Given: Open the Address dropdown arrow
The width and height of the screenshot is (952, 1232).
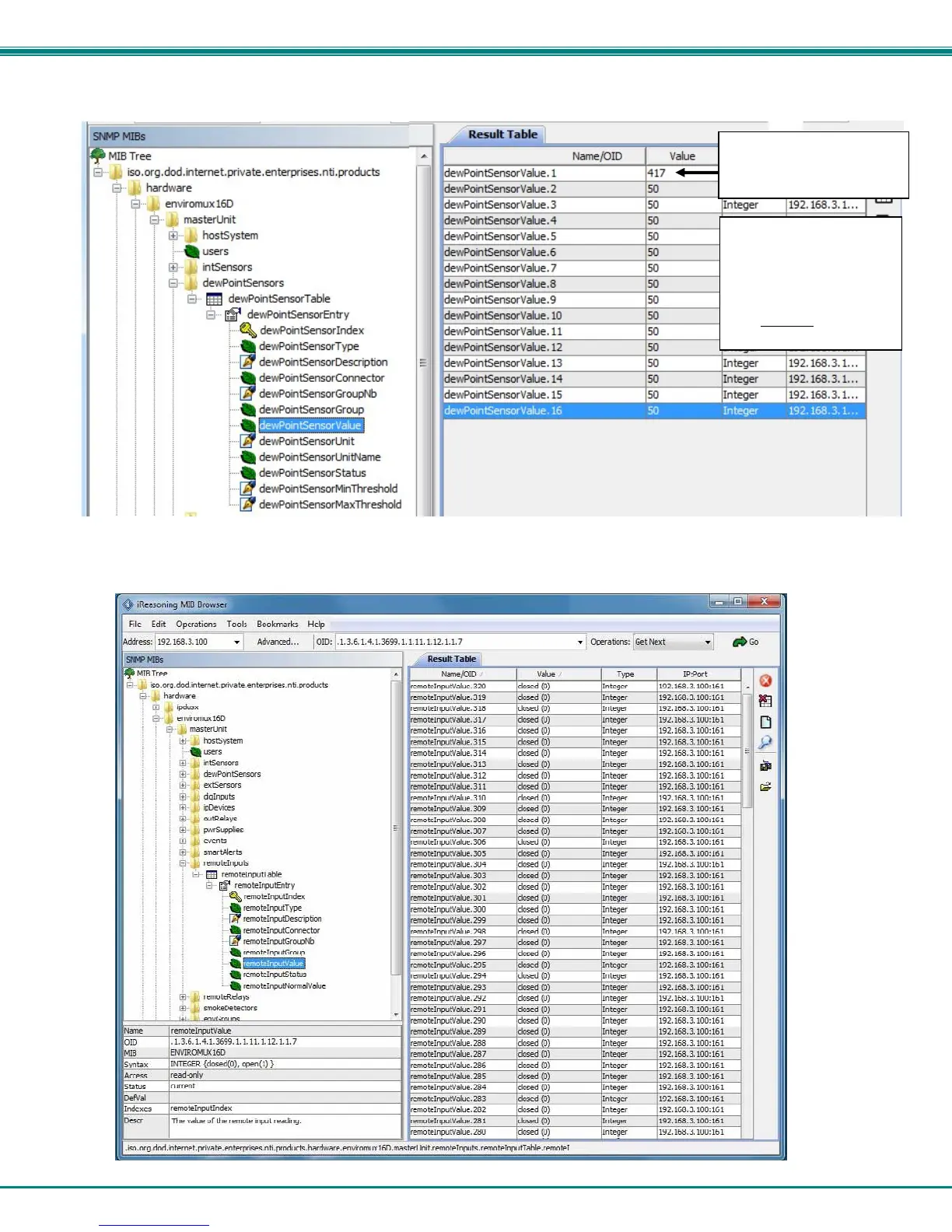Looking at the screenshot, I should 236,642.
